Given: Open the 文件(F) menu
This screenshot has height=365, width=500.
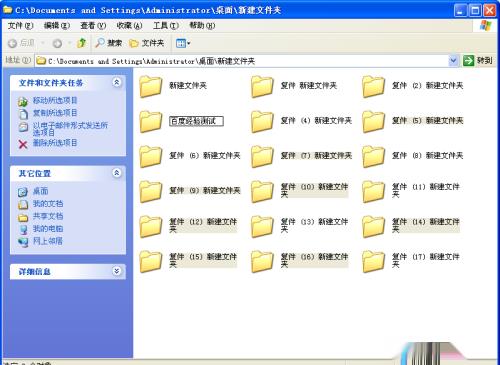Looking at the screenshot, I should click(21, 25).
